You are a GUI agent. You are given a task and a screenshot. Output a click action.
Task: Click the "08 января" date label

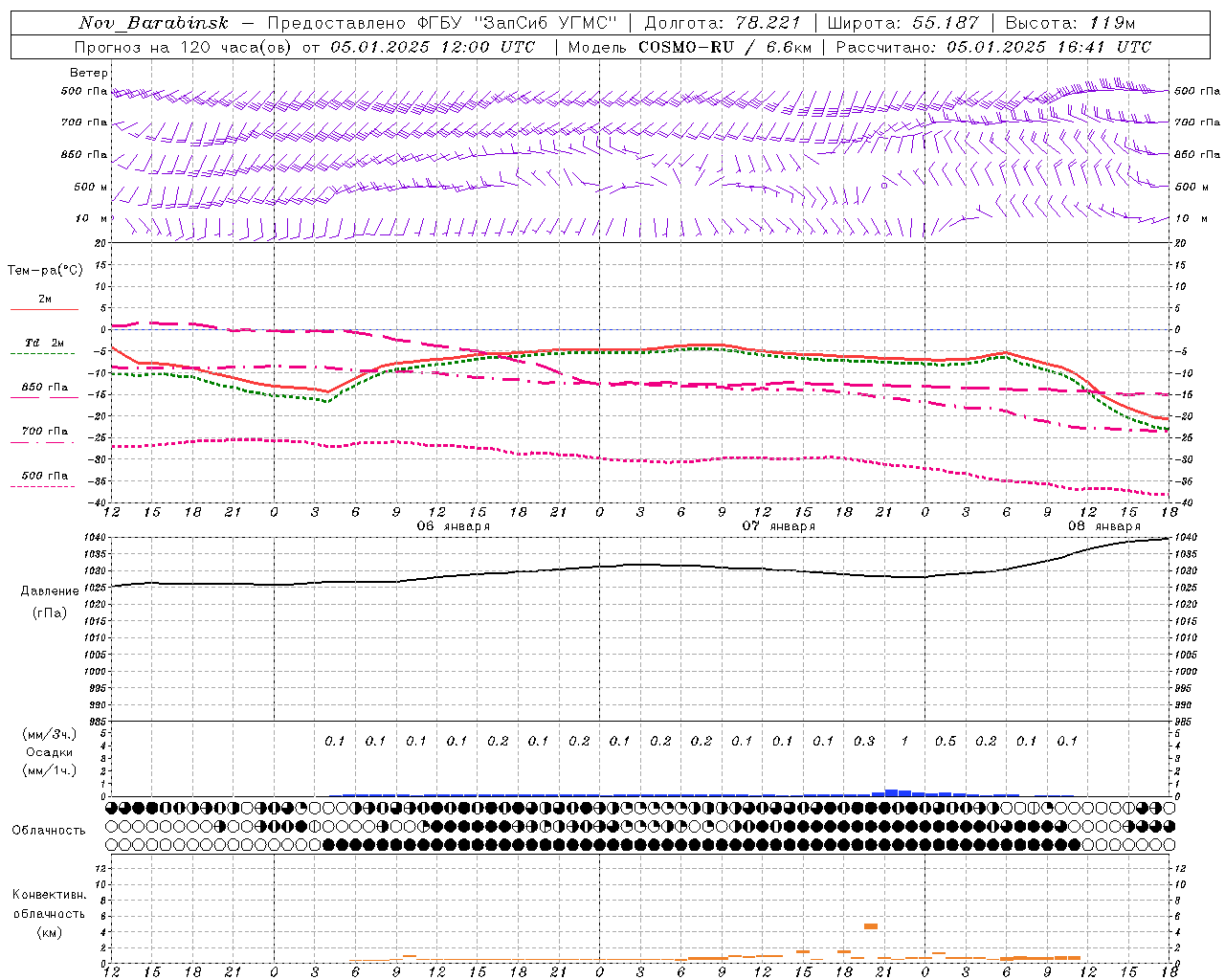coord(1103,526)
